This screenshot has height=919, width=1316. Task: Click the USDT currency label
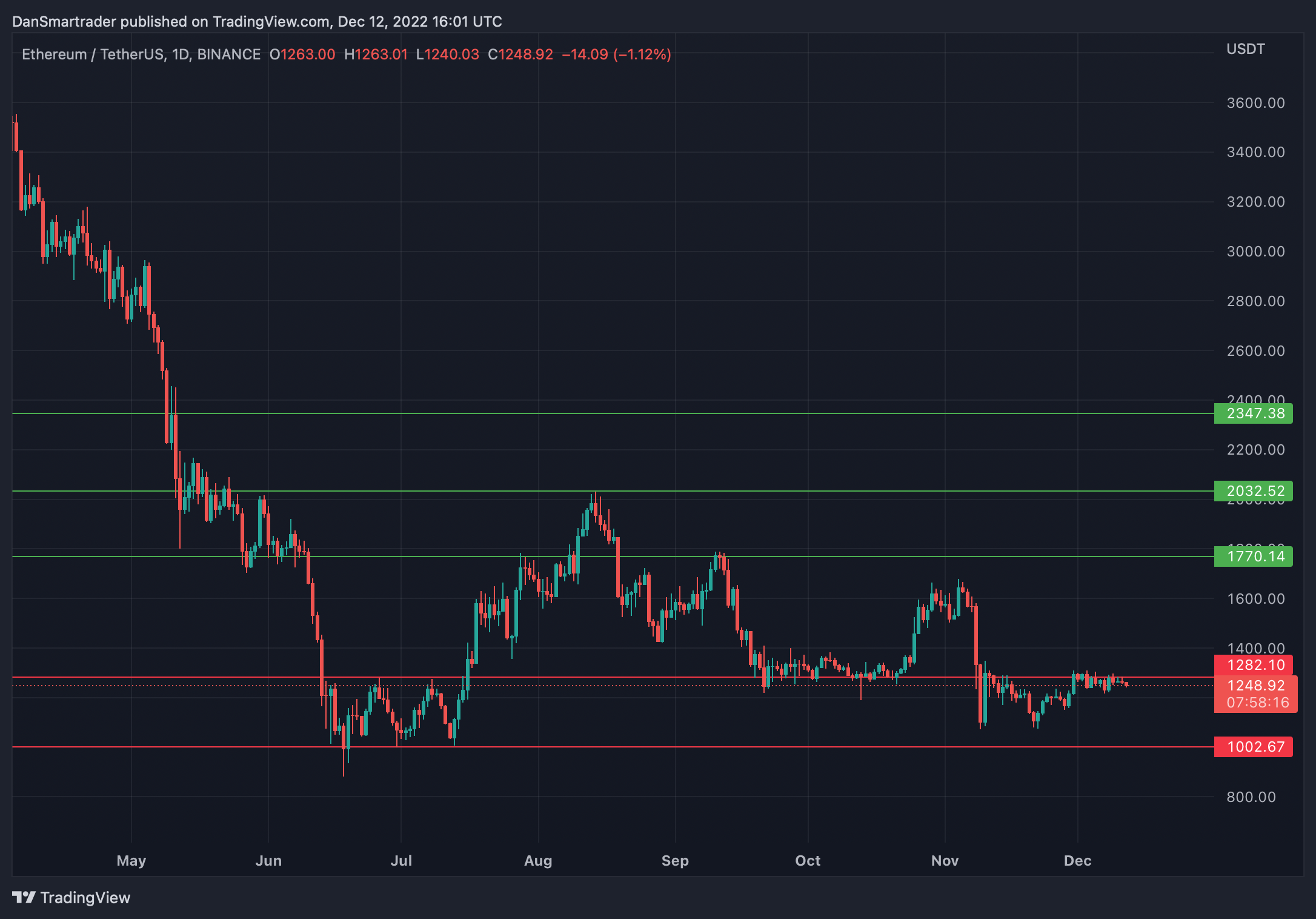1245,49
